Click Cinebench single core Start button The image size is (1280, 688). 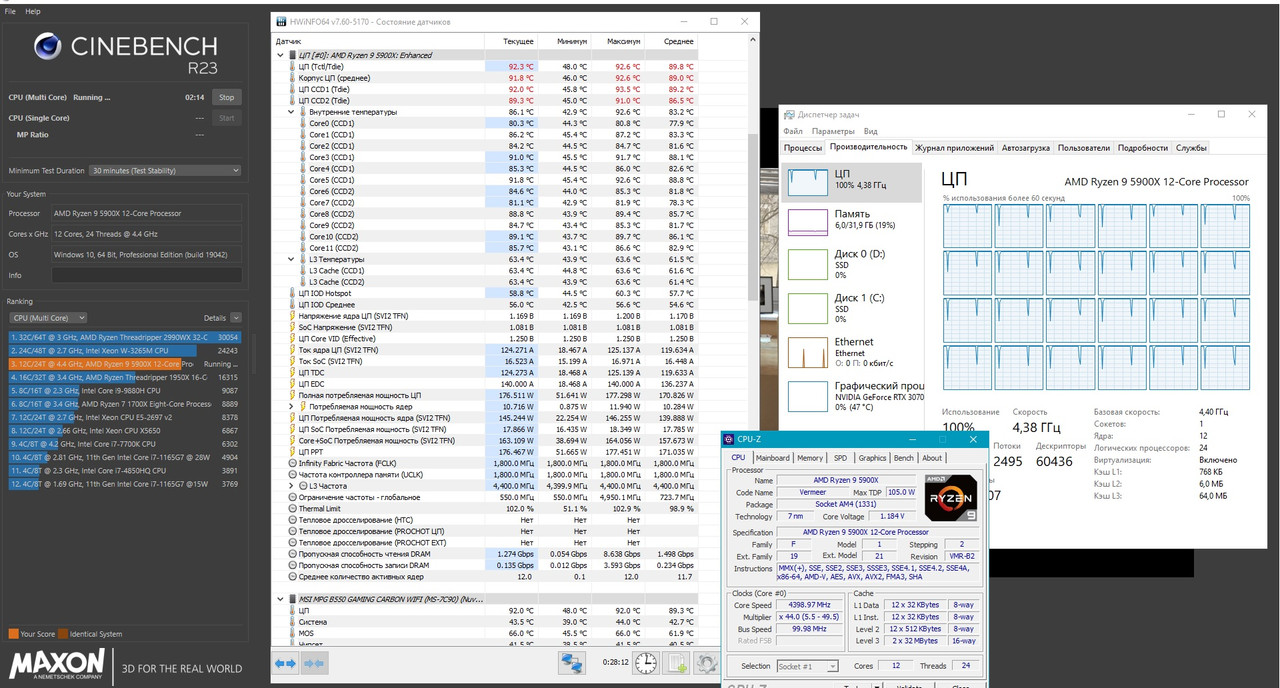coord(227,118)
